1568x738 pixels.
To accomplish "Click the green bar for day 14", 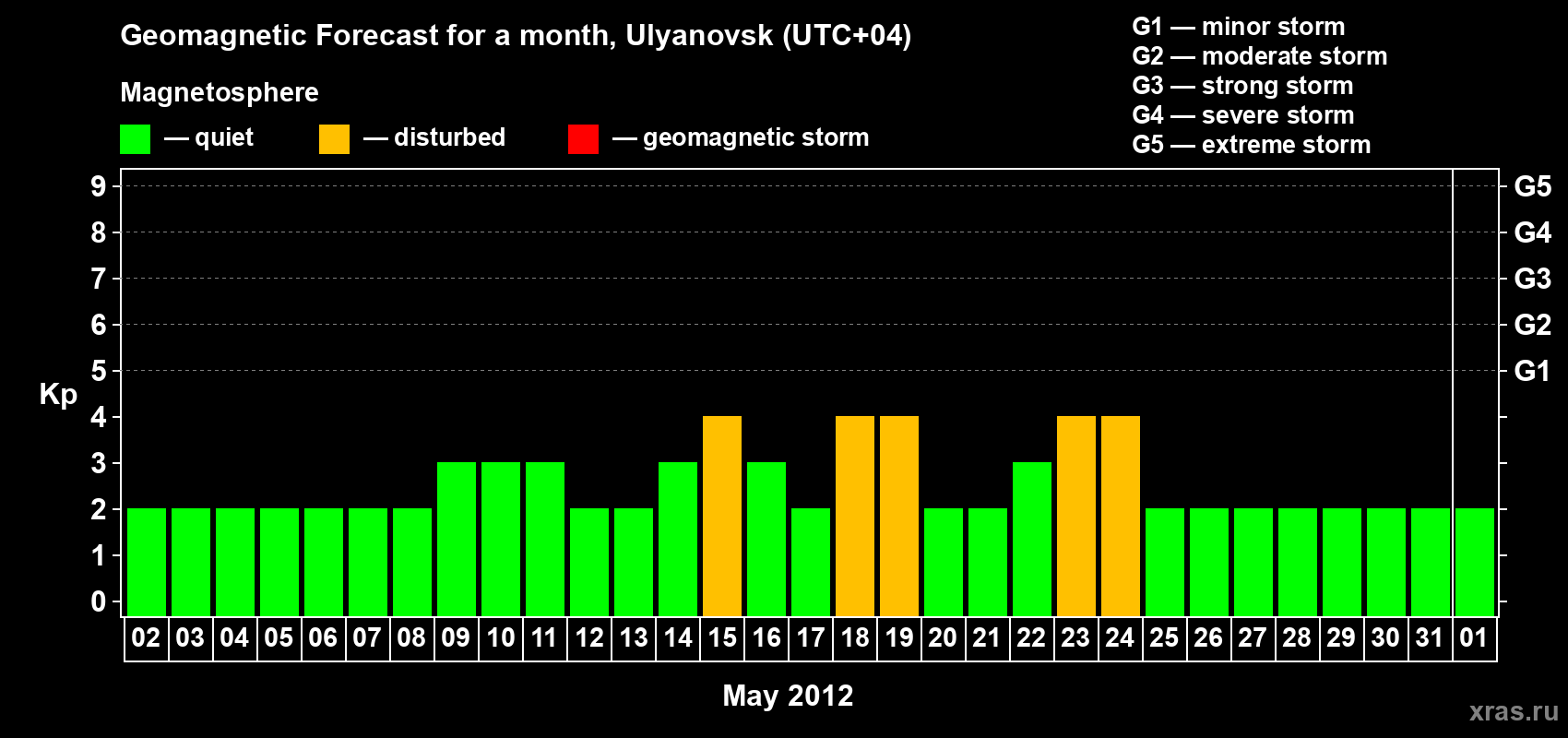I will click(x=678, y=539).
